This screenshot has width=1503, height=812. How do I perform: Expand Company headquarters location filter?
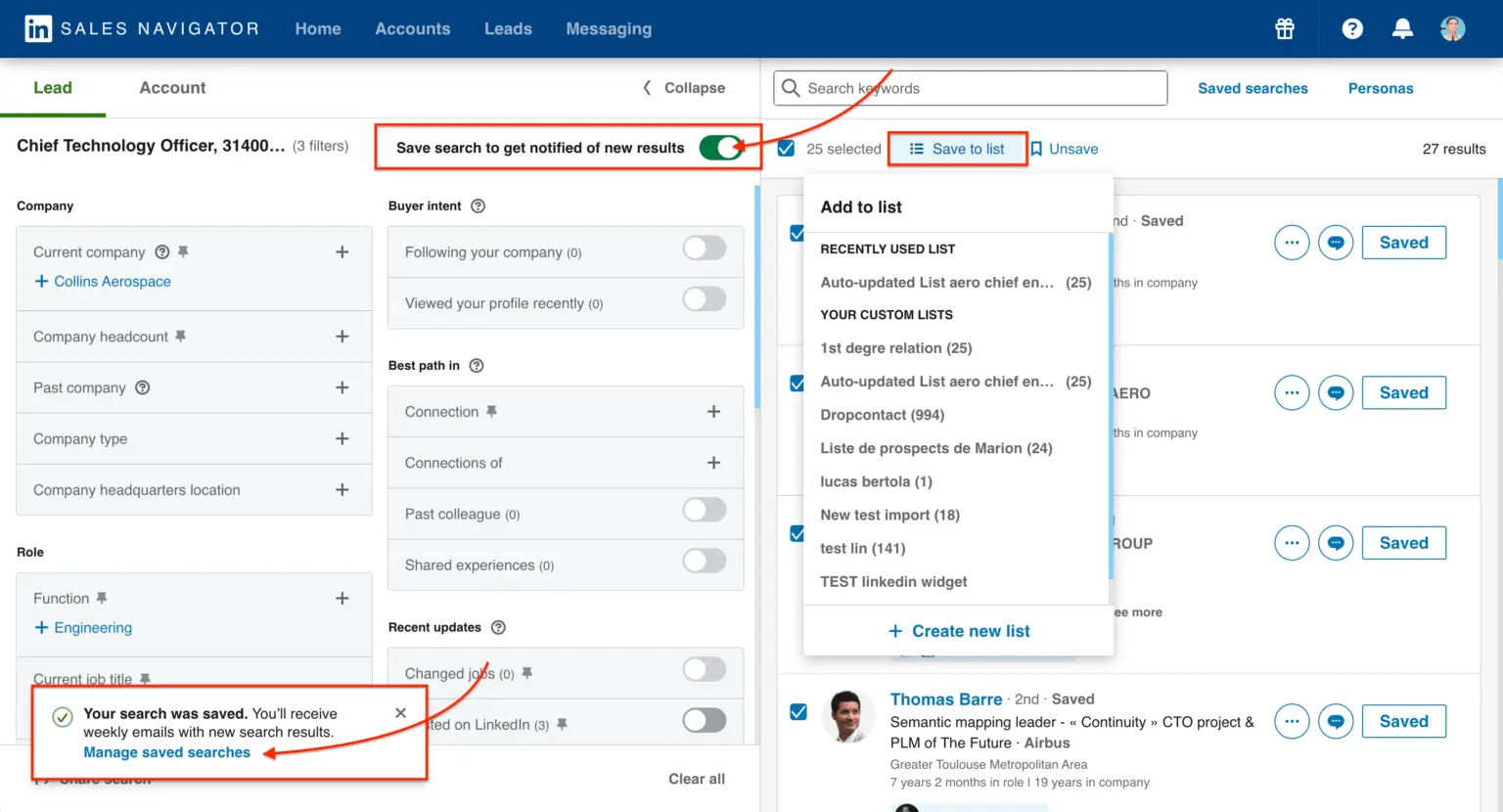342,489
